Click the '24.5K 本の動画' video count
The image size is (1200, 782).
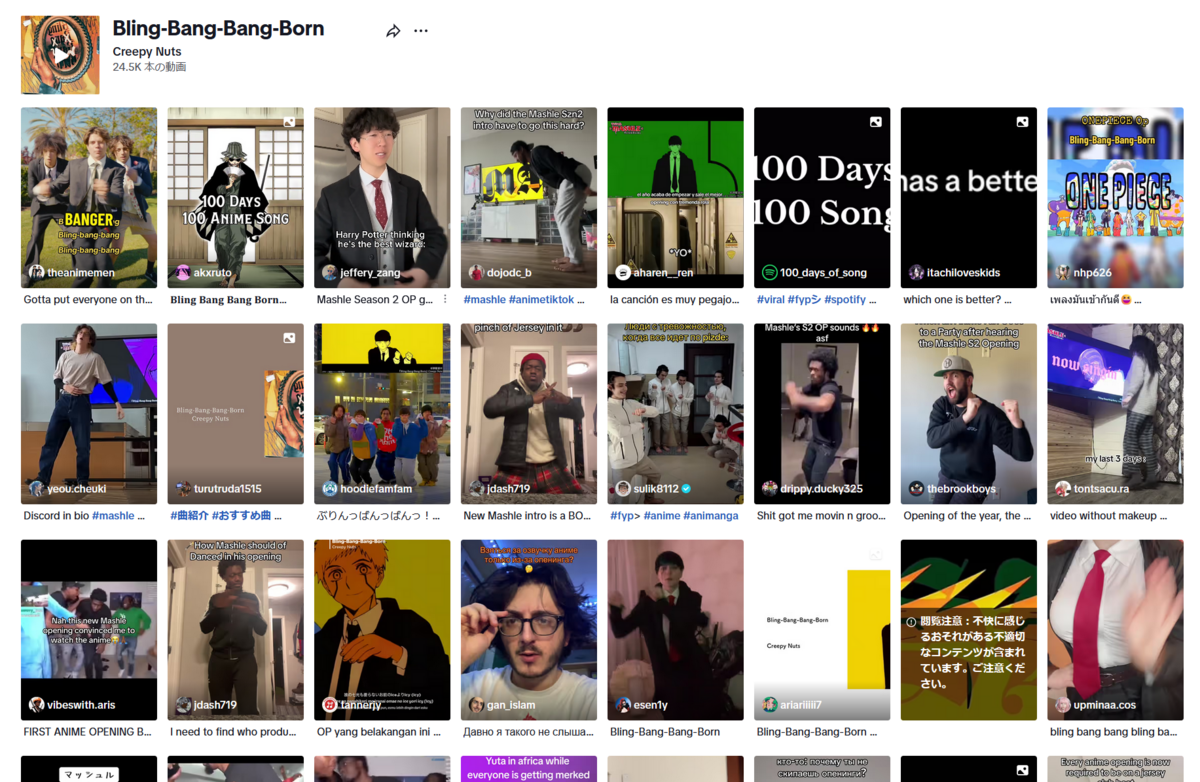(149, 67)
